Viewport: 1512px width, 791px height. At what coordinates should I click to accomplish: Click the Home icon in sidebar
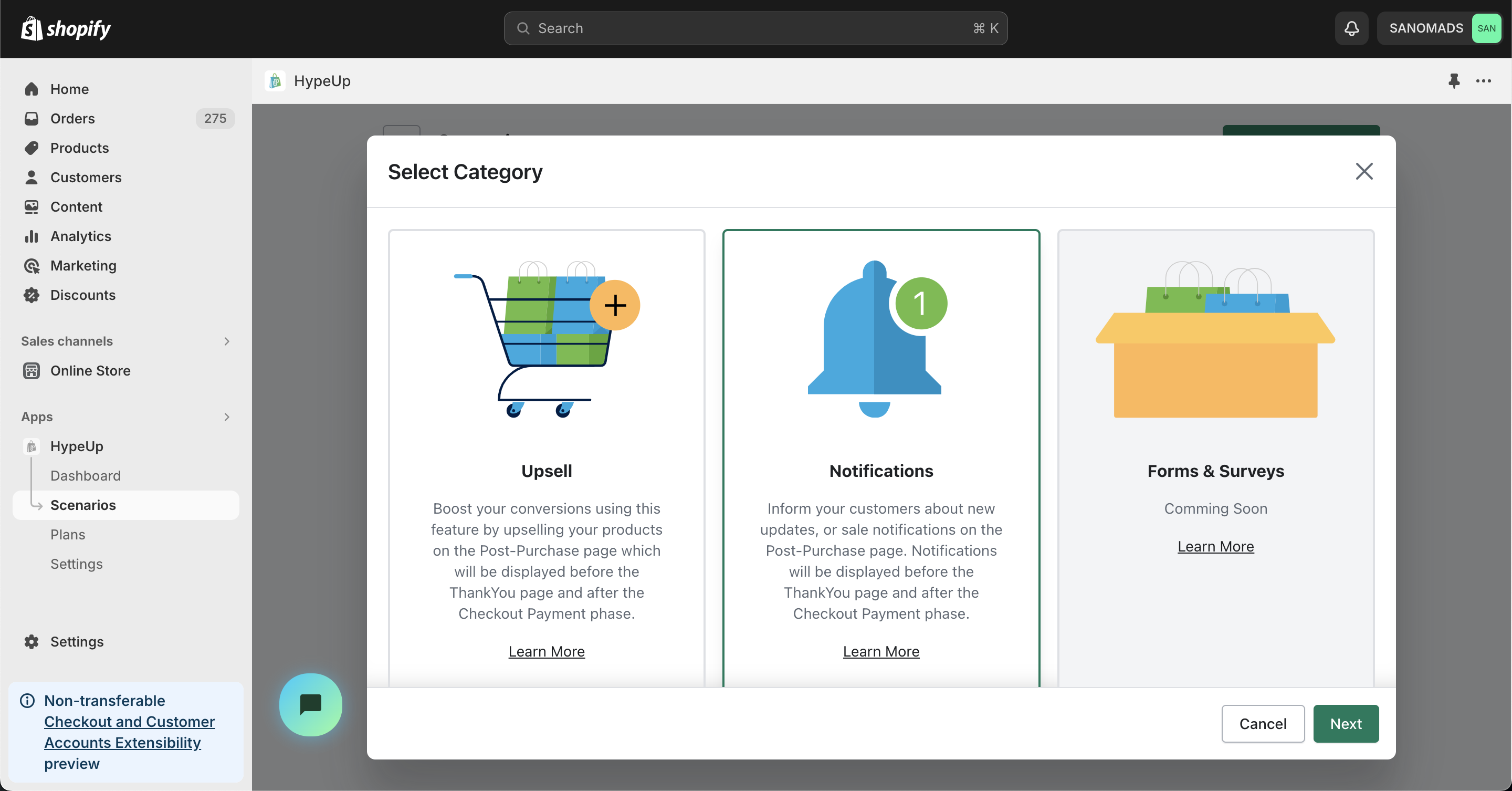31,89
